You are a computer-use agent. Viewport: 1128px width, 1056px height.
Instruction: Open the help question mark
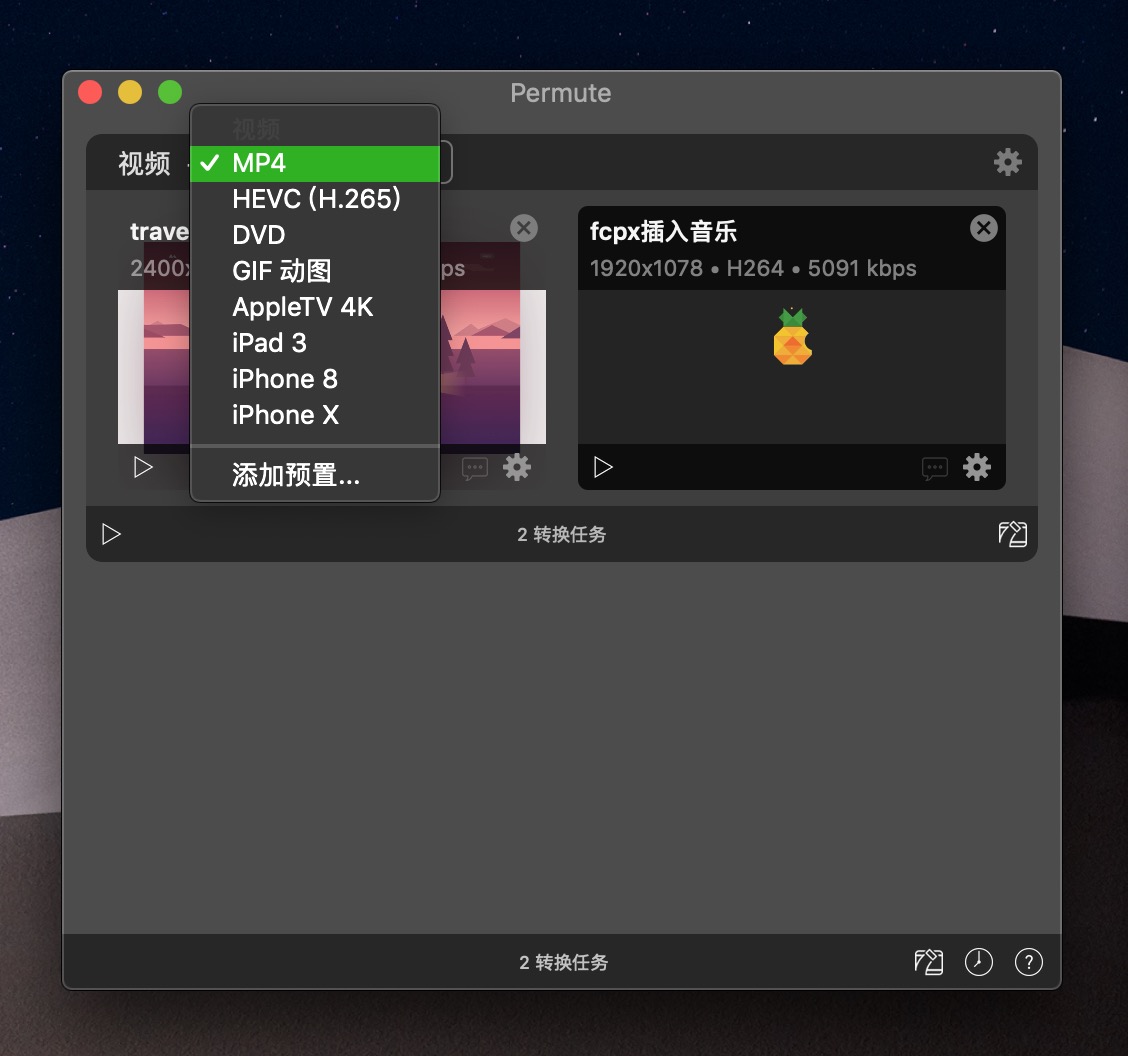click(x=1029, y=962)
